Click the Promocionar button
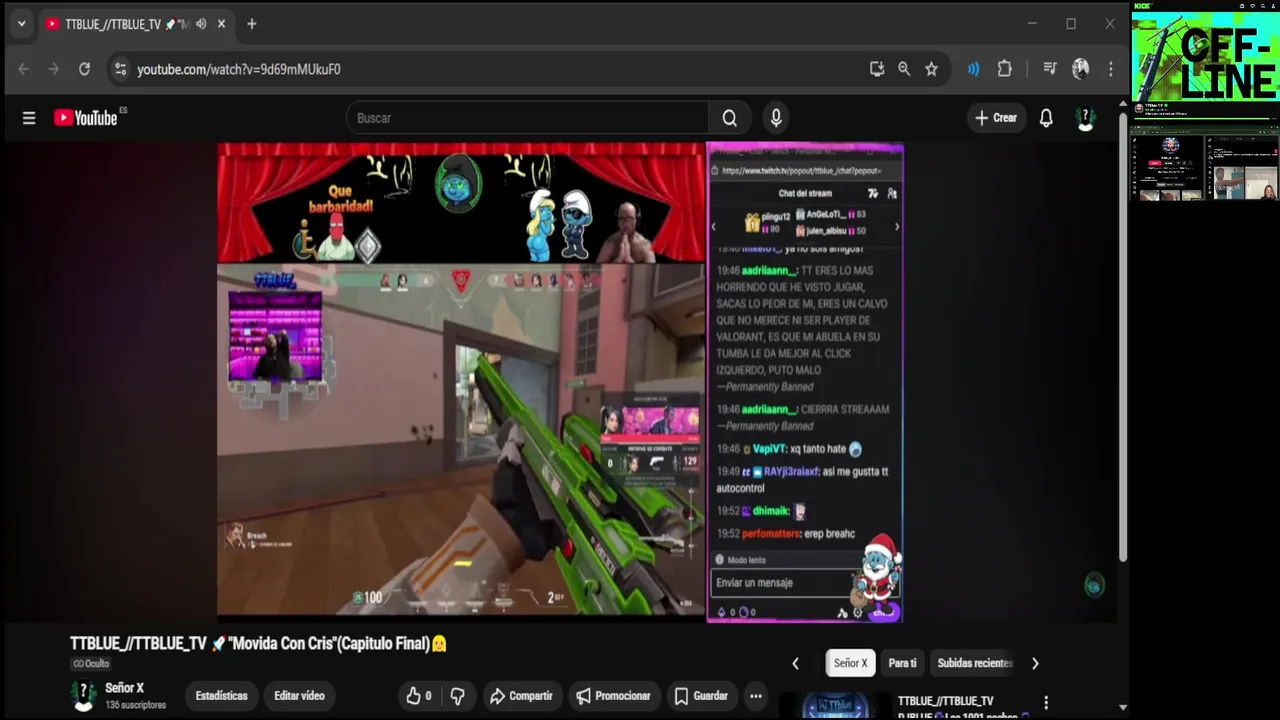Viewport: 1280px width, 720px height. point(613,696)
